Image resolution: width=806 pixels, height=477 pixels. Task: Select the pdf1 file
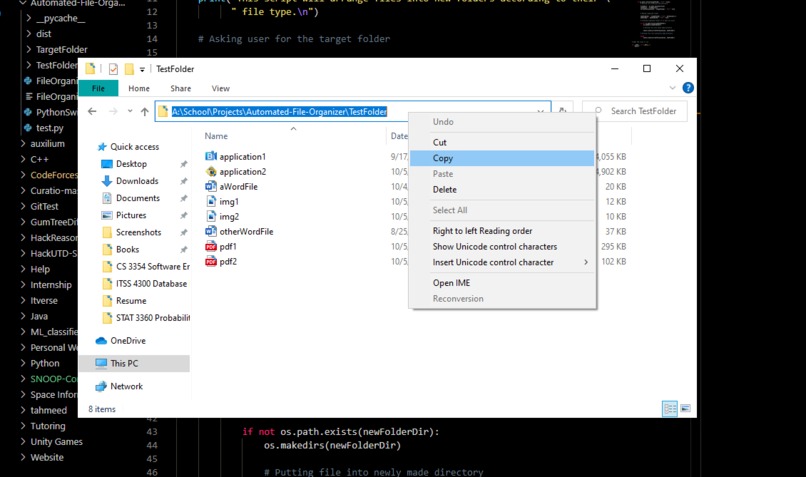[221, 247]
